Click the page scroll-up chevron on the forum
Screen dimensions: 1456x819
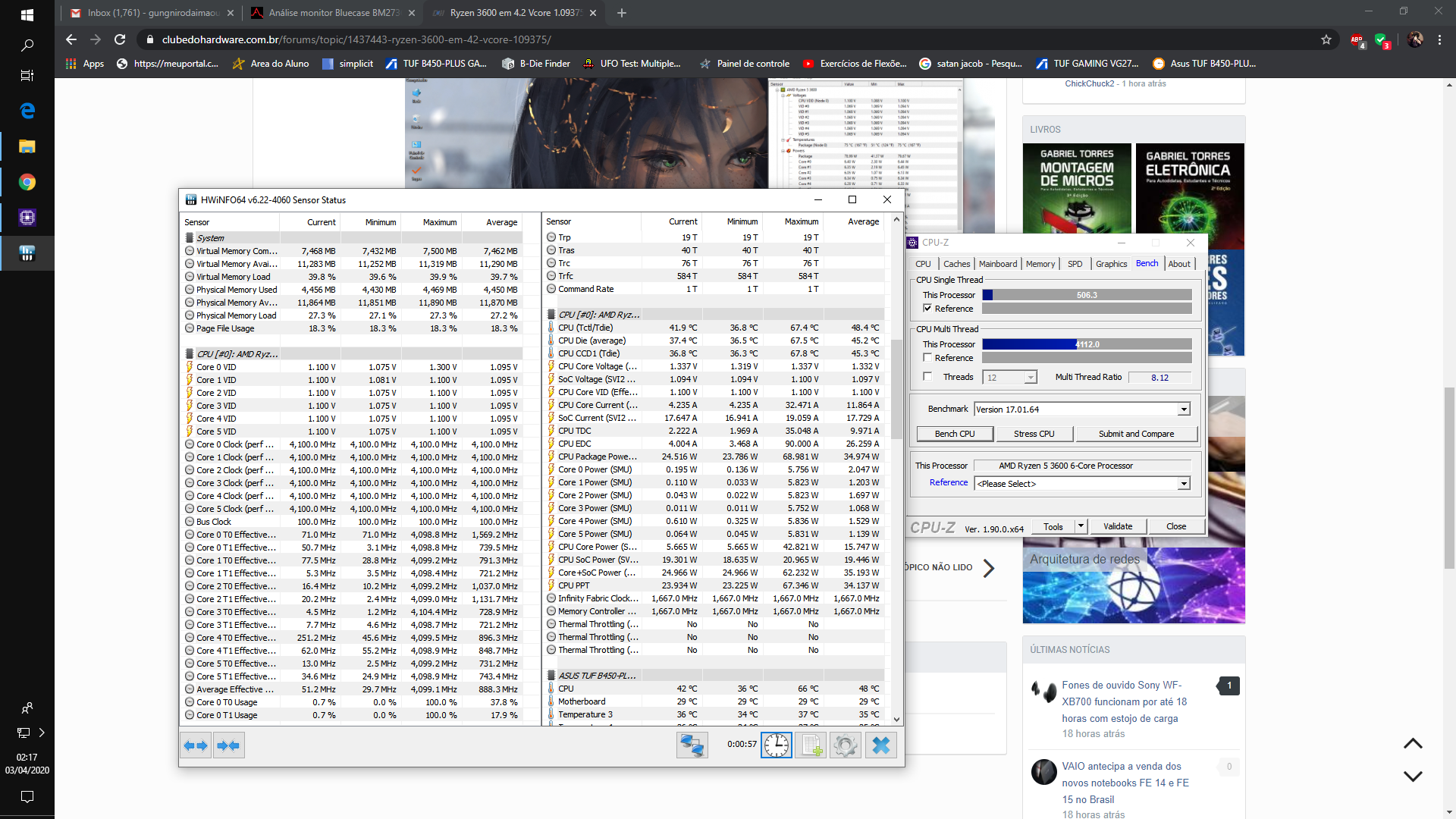(1413, 744)
